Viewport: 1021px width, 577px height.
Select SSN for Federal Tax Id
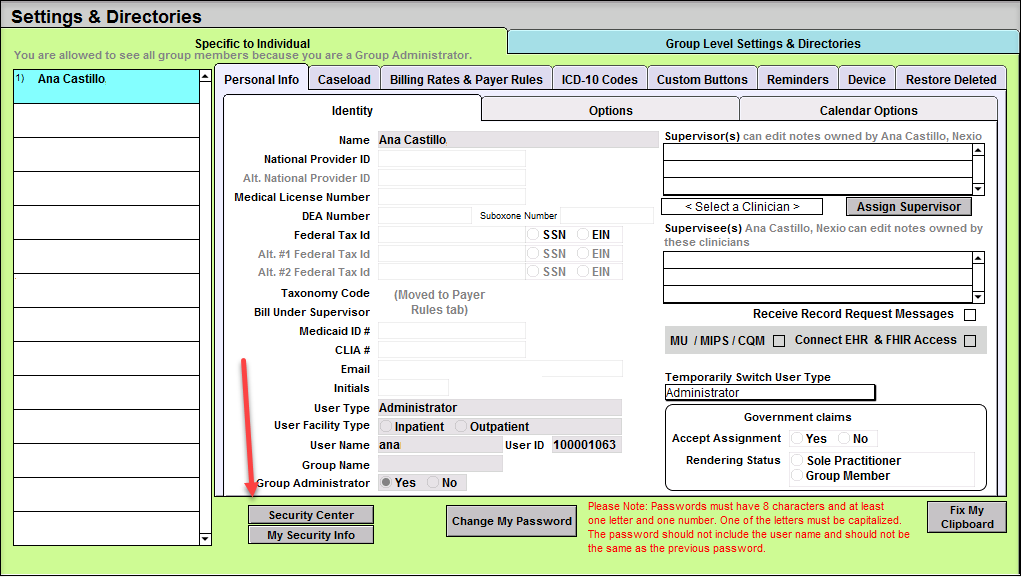[535, 235]
